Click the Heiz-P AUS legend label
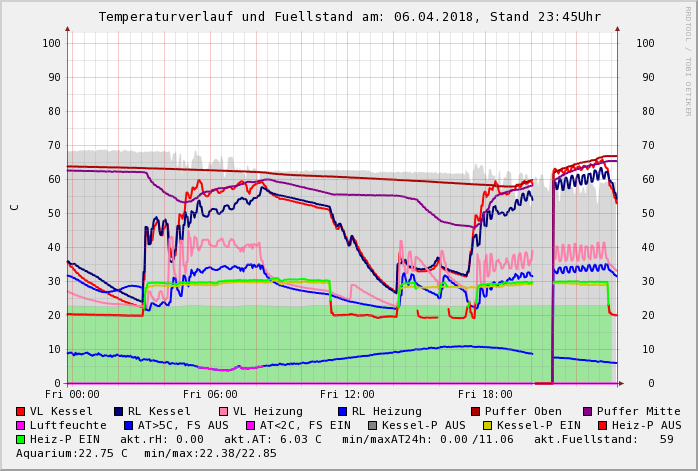Image resolution: width=698 pixels, height=471 pixels. click(646, 425)
